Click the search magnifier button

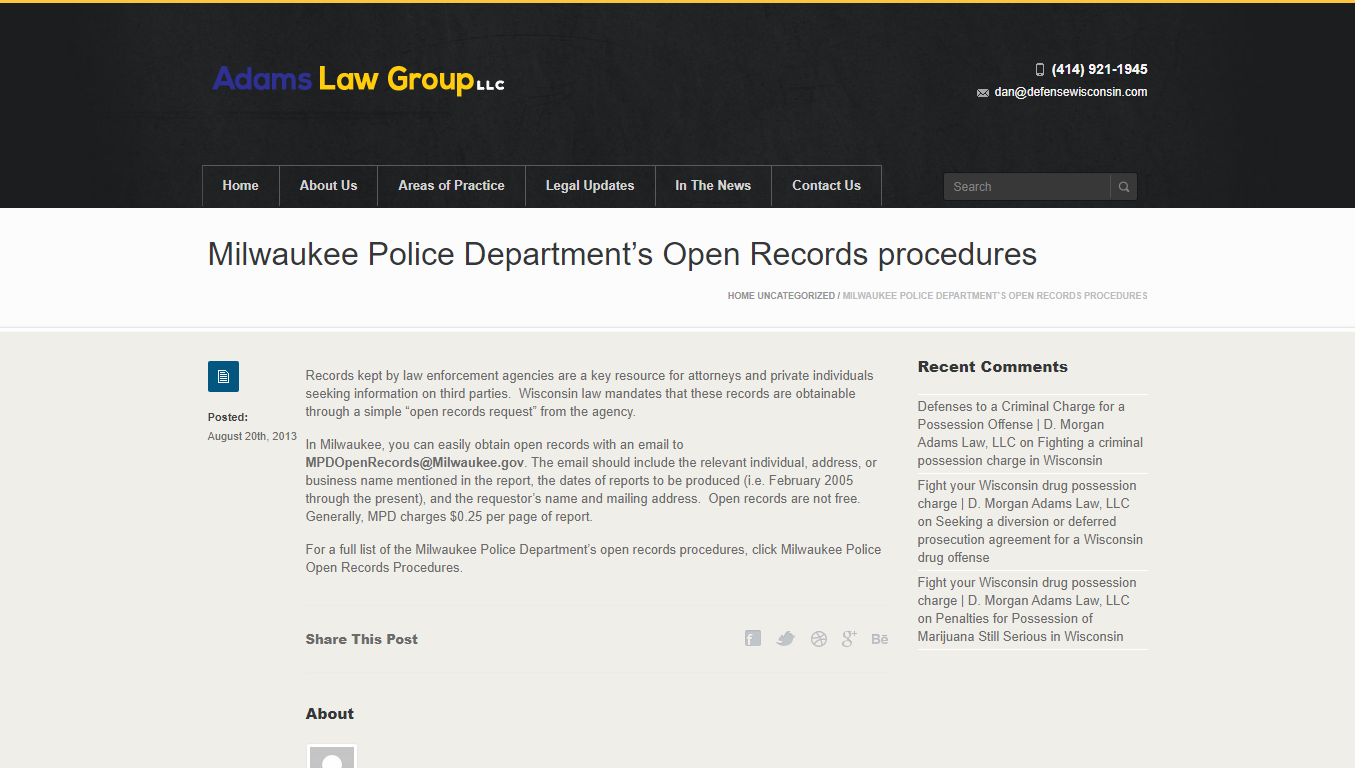pos(1124,187)
